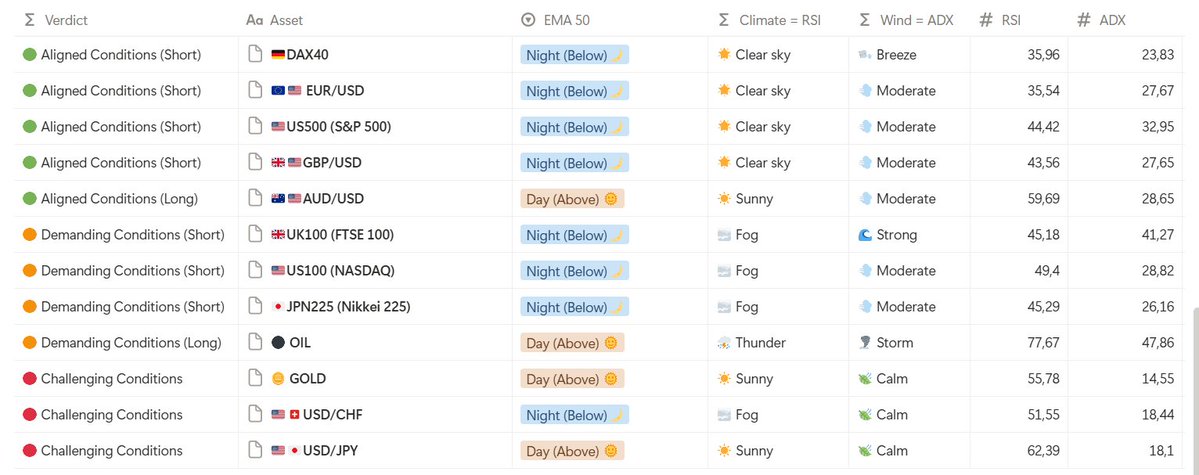Select ADX value 18,1 for USD/JPY
Viewport: 1199px width, 475px height.
pos(1162,451)
